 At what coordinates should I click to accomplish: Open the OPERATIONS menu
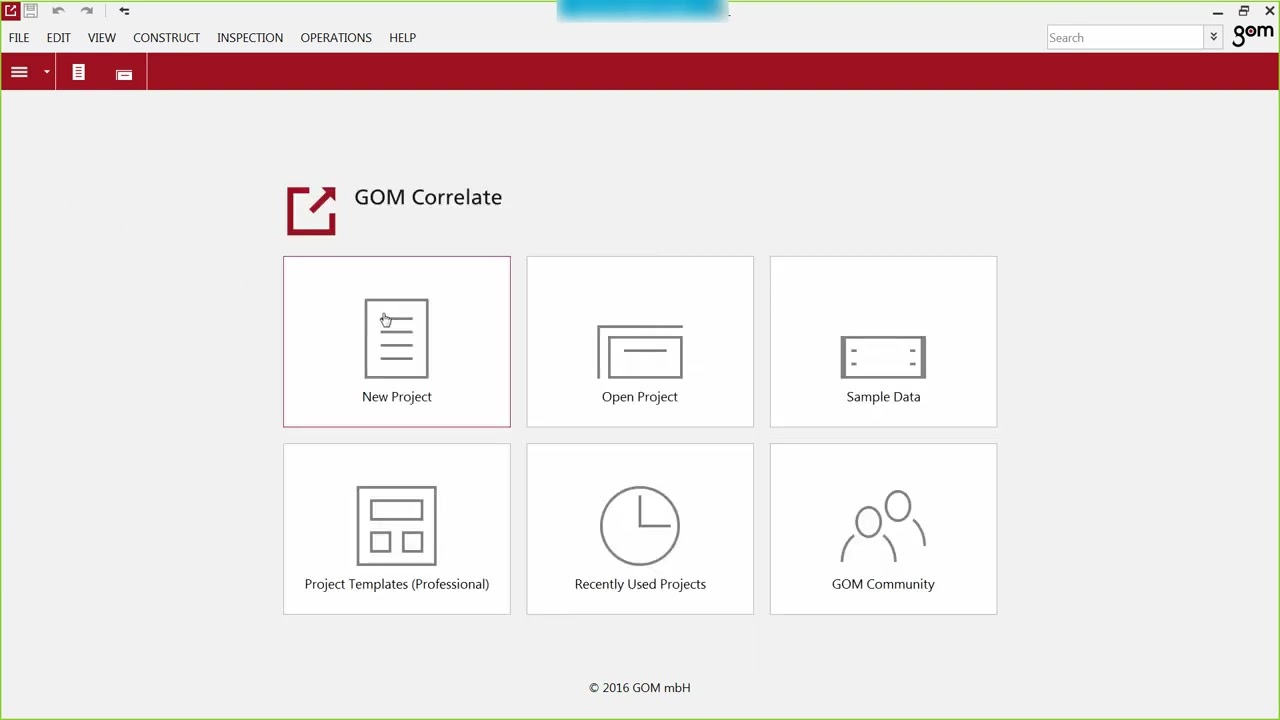coord(336,37)
